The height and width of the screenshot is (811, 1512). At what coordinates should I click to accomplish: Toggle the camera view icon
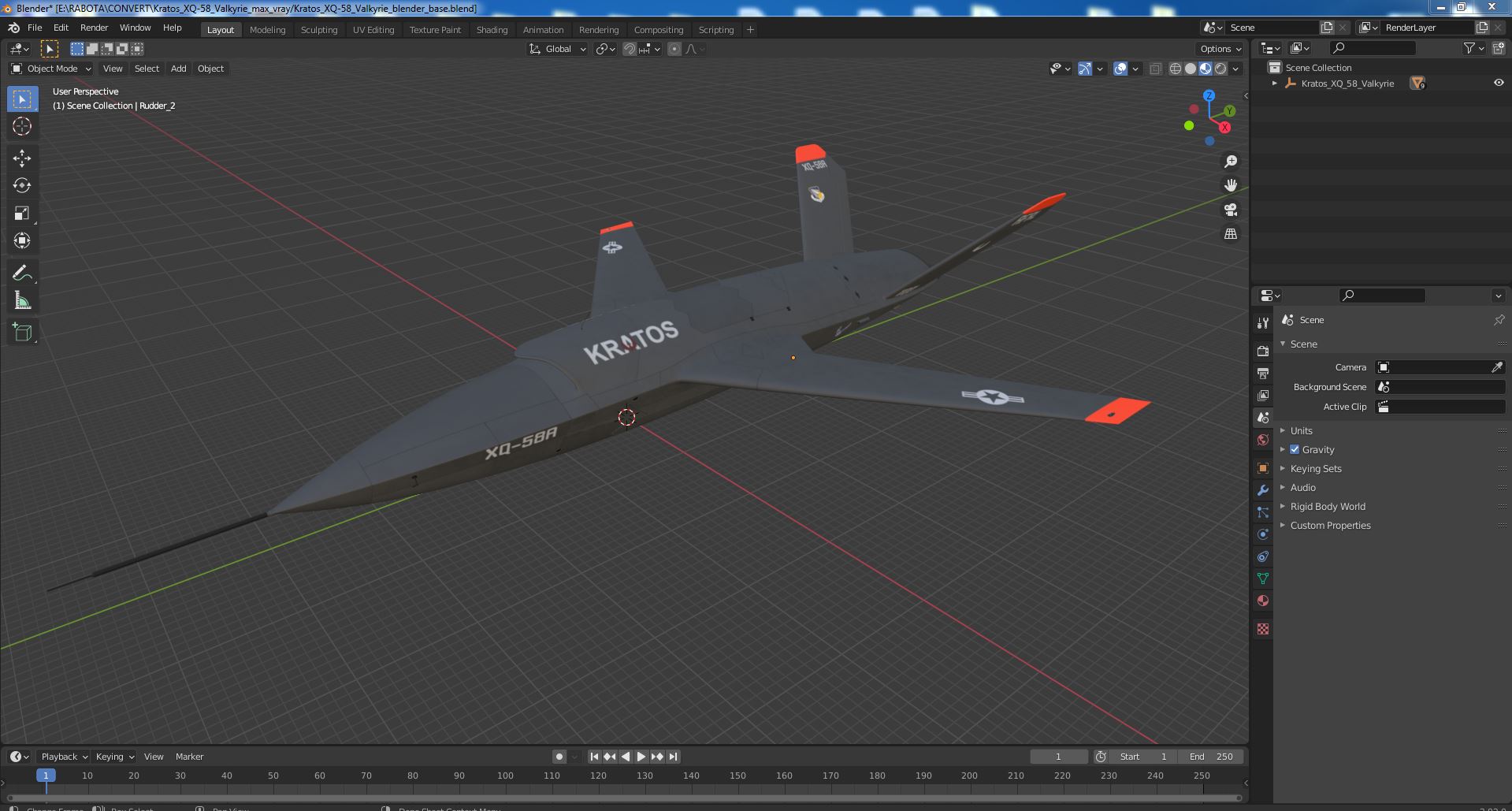point(1230,210)
